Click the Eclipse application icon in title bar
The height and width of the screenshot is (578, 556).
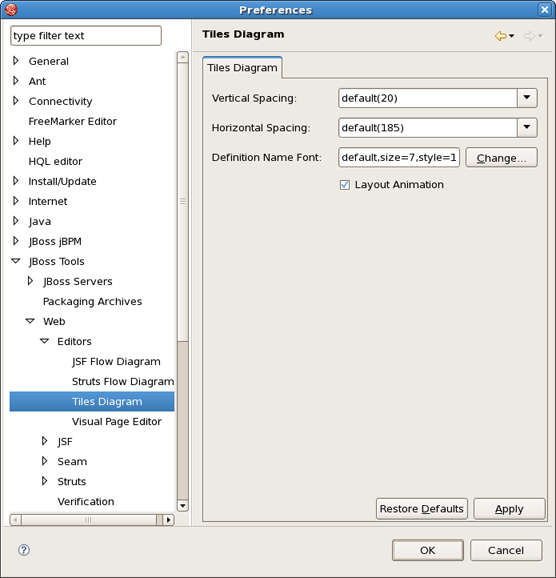[x=11, y=9]
